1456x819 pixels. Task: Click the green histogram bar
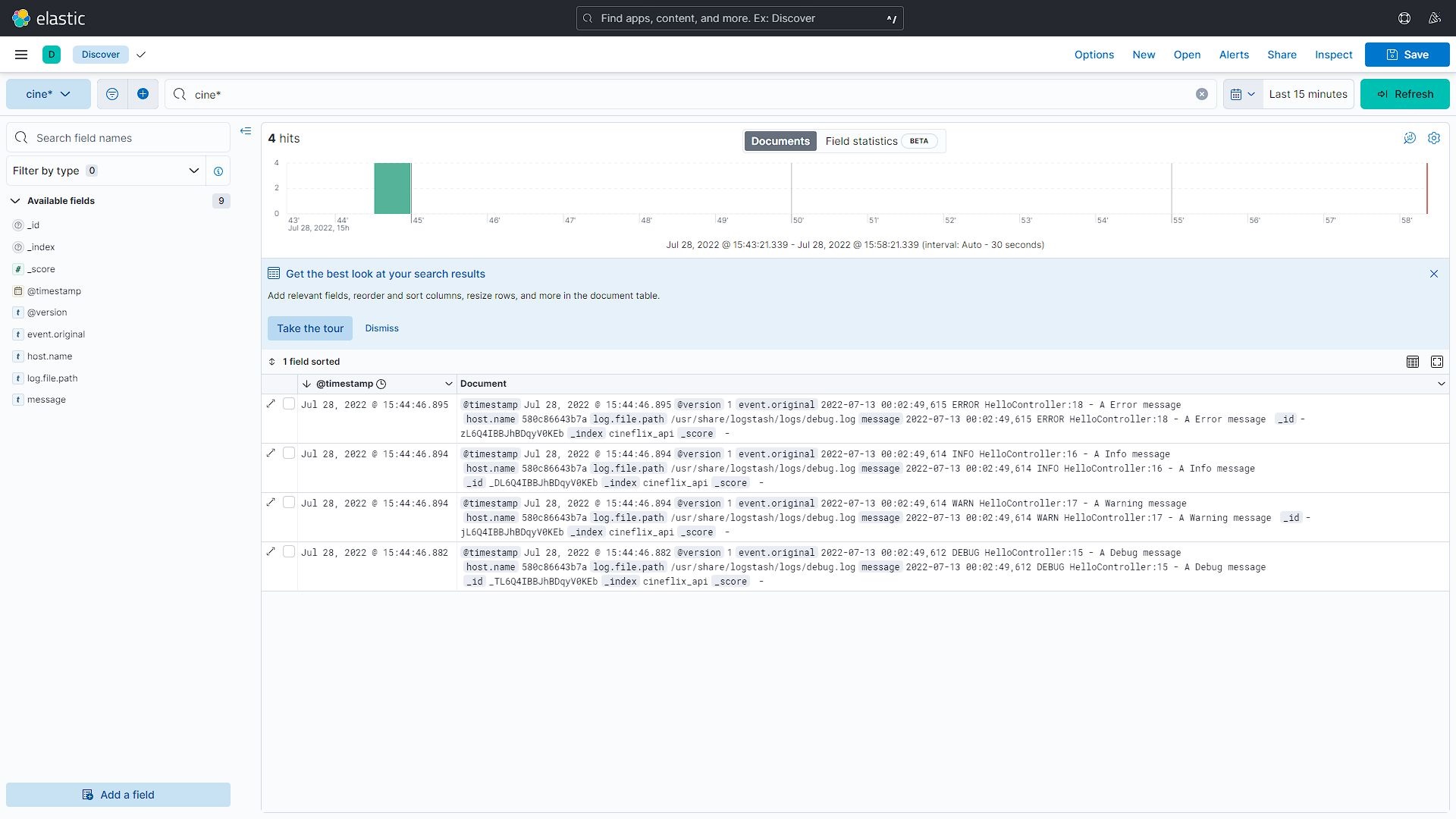click(392, 188)
